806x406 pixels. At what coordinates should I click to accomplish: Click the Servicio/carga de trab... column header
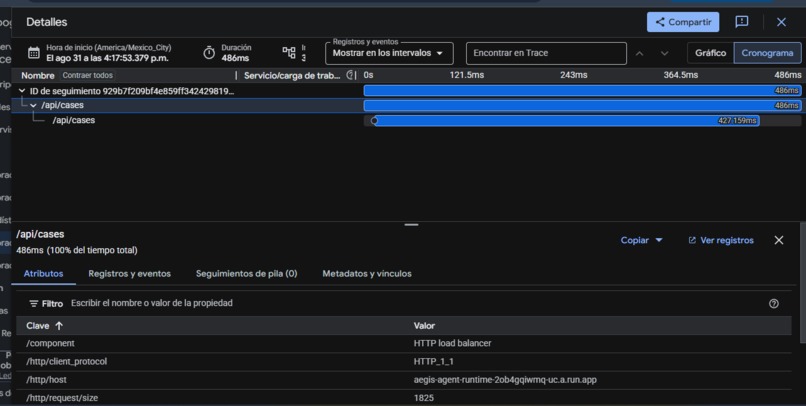pyautogui.click(x=292, y=76)
